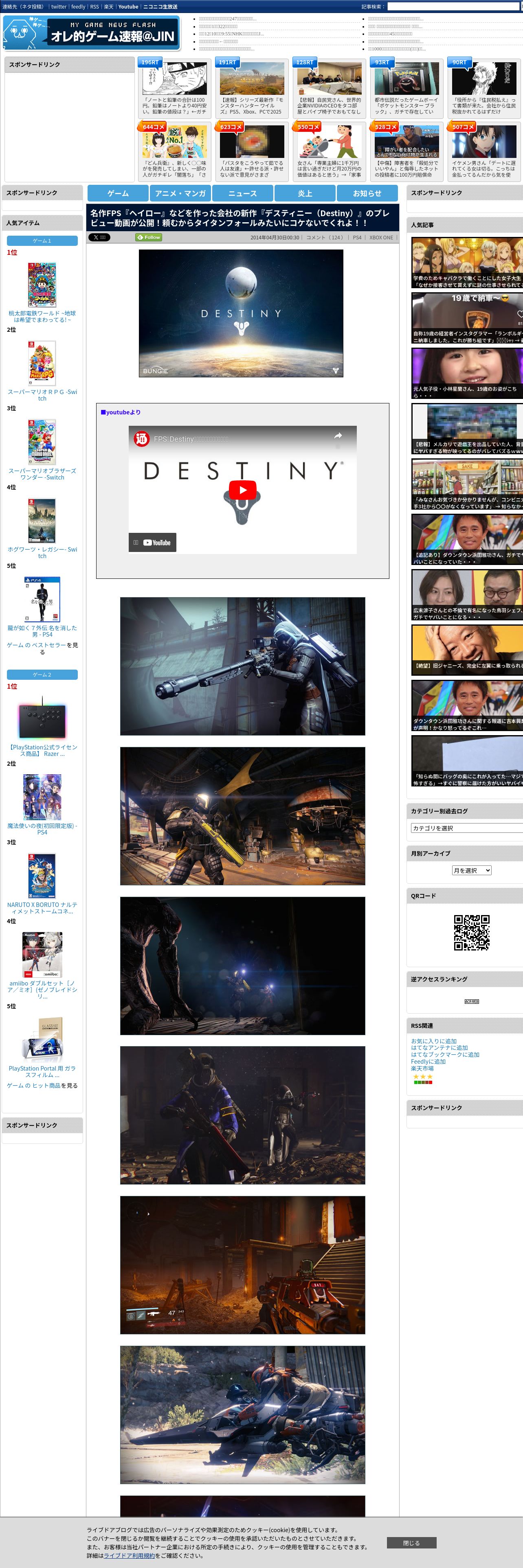523x1568 pixels.
Task: Open the 623コメ pasta article thumbnail
Action: pos(252,141)
